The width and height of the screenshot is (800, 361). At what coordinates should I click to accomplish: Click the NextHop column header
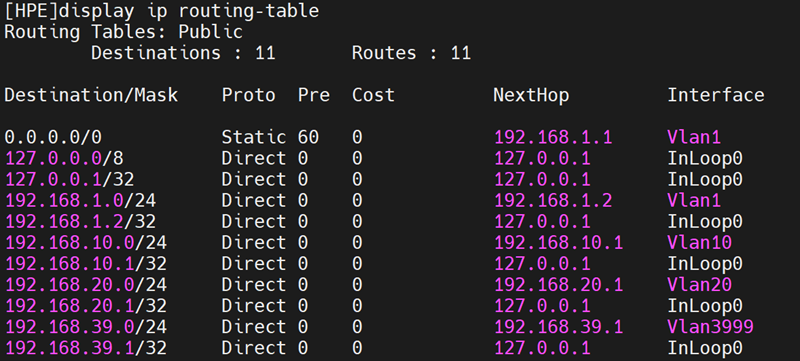point(531,95)
